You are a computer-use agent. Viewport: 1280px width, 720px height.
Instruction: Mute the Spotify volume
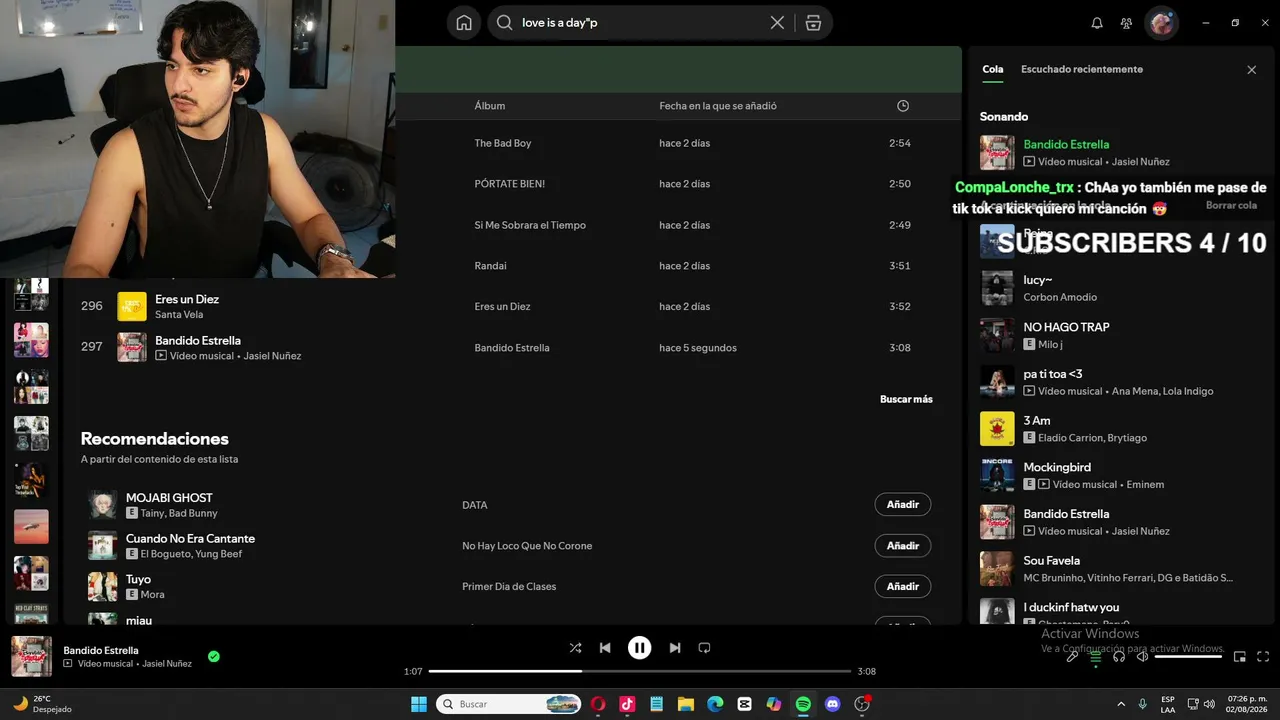1142,657
